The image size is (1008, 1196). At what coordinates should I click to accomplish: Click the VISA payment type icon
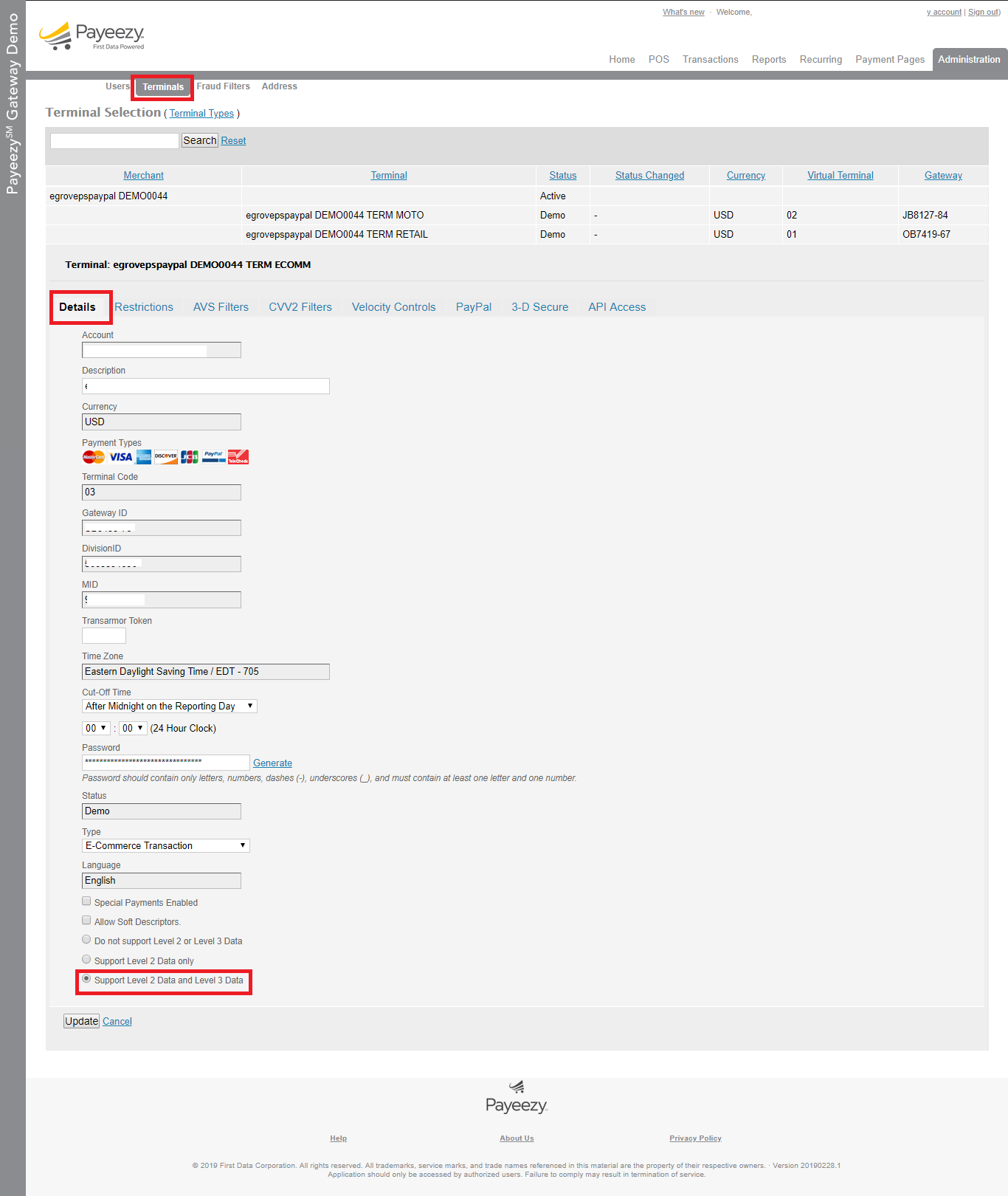click(121, 457)
